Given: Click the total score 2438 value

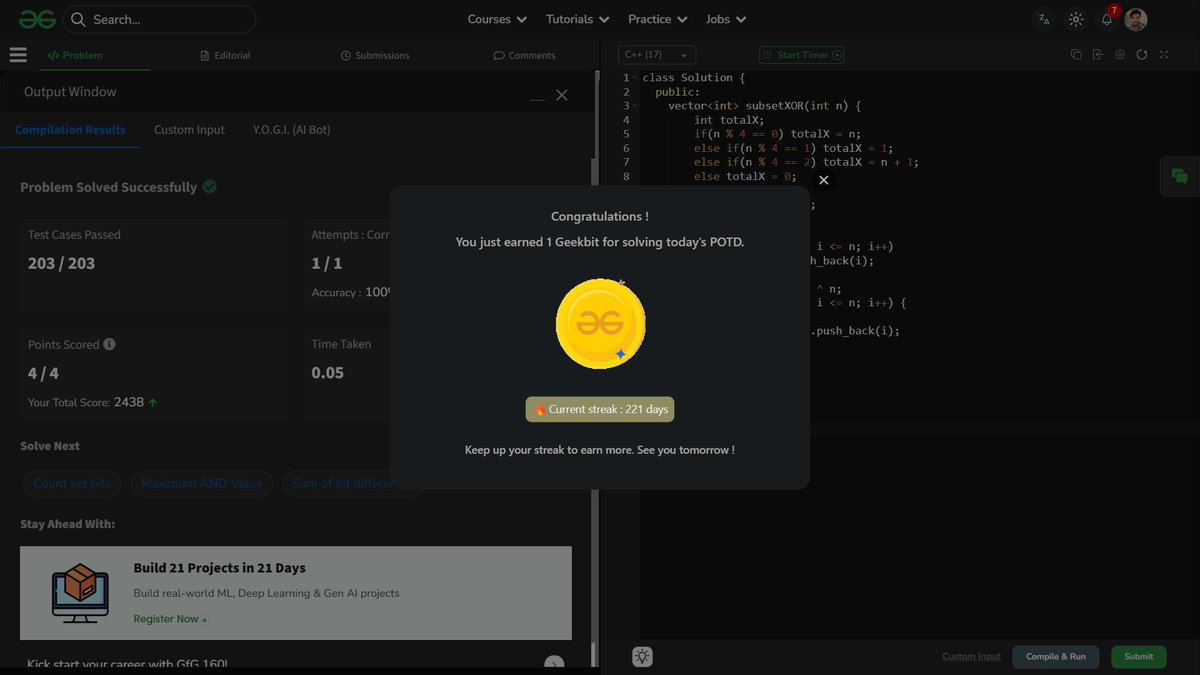Looking at the screenshot, I should point(129,402).
